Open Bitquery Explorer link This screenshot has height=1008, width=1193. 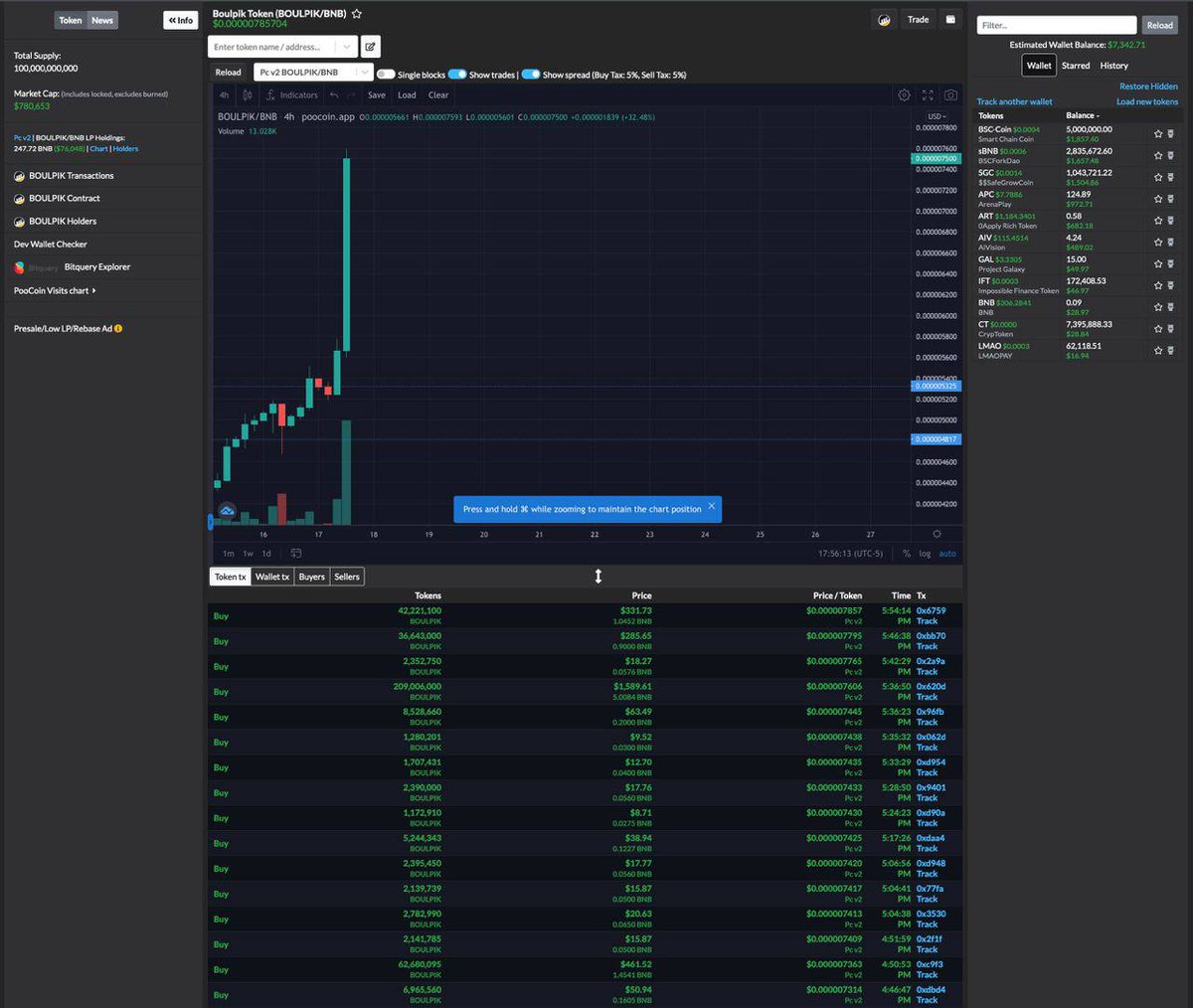click(x=97, y=267)
